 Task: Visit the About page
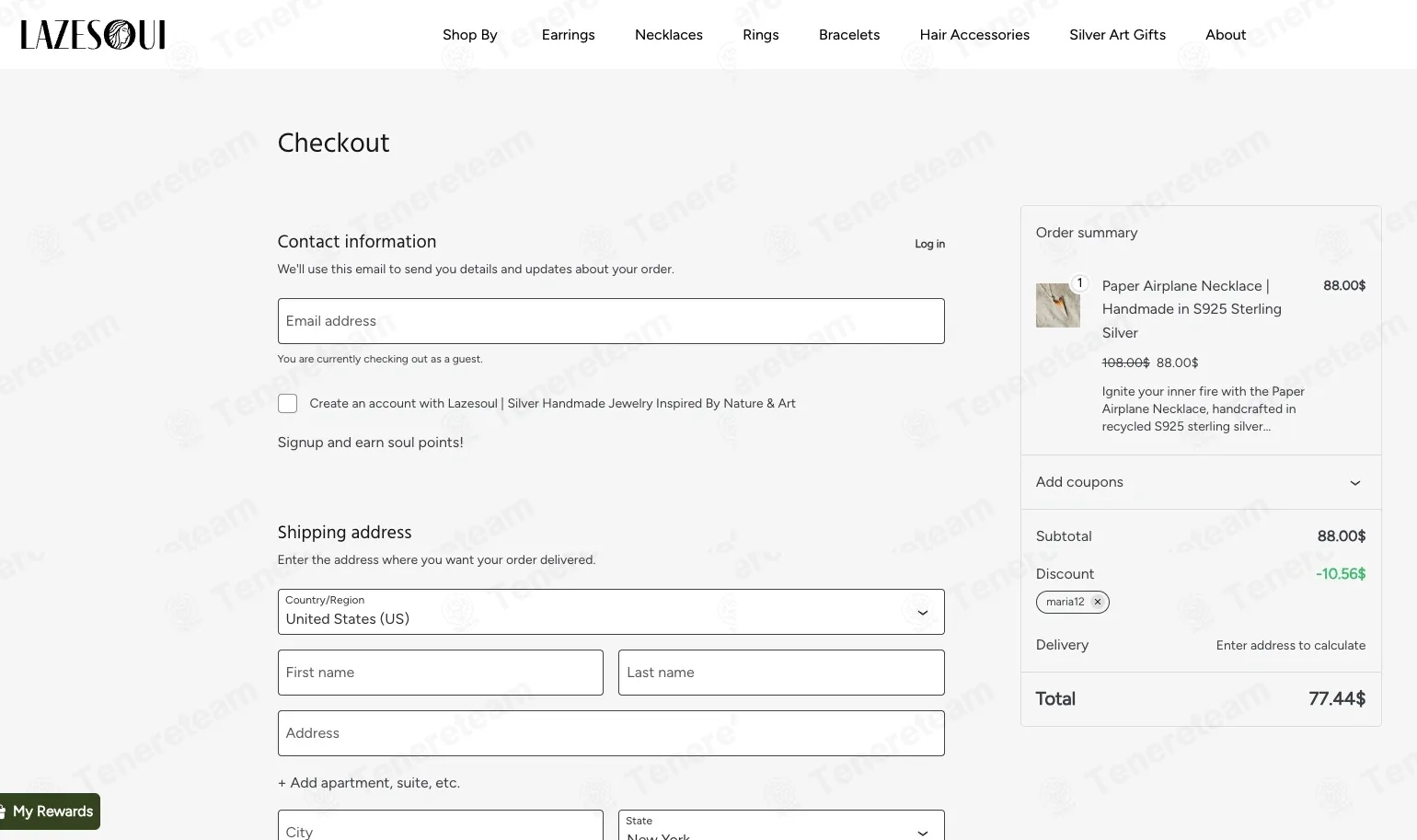click(1226, 35)
